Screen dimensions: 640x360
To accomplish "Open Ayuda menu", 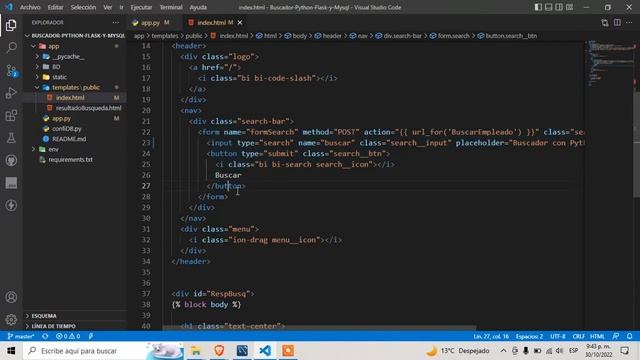I will [x=198, y=7].
